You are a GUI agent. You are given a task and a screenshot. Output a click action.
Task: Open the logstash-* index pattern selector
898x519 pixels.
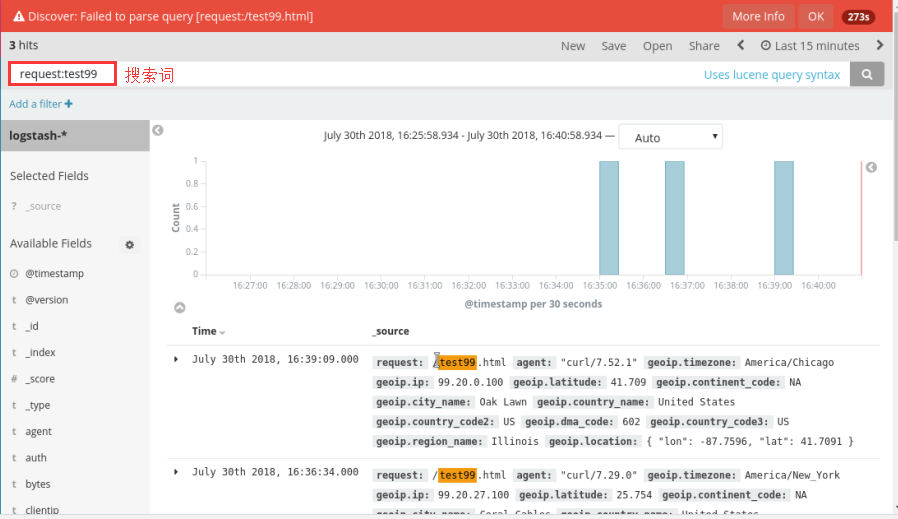[75, 136]
